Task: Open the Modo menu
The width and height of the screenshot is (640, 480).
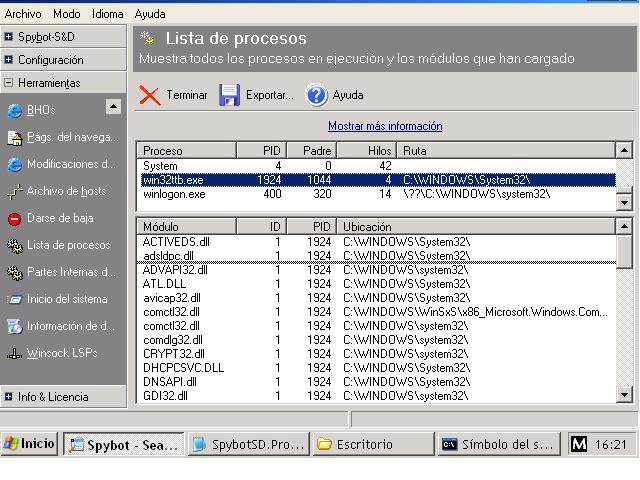Action: pos(67,14)
